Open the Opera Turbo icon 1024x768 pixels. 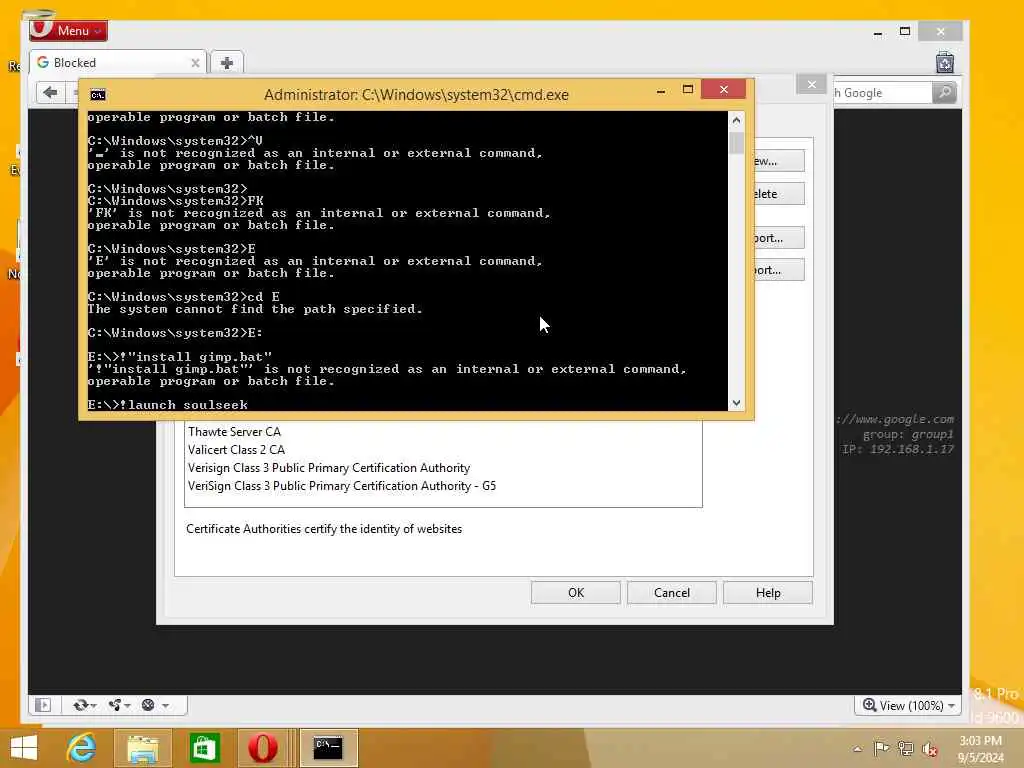[x=148, y=705]
